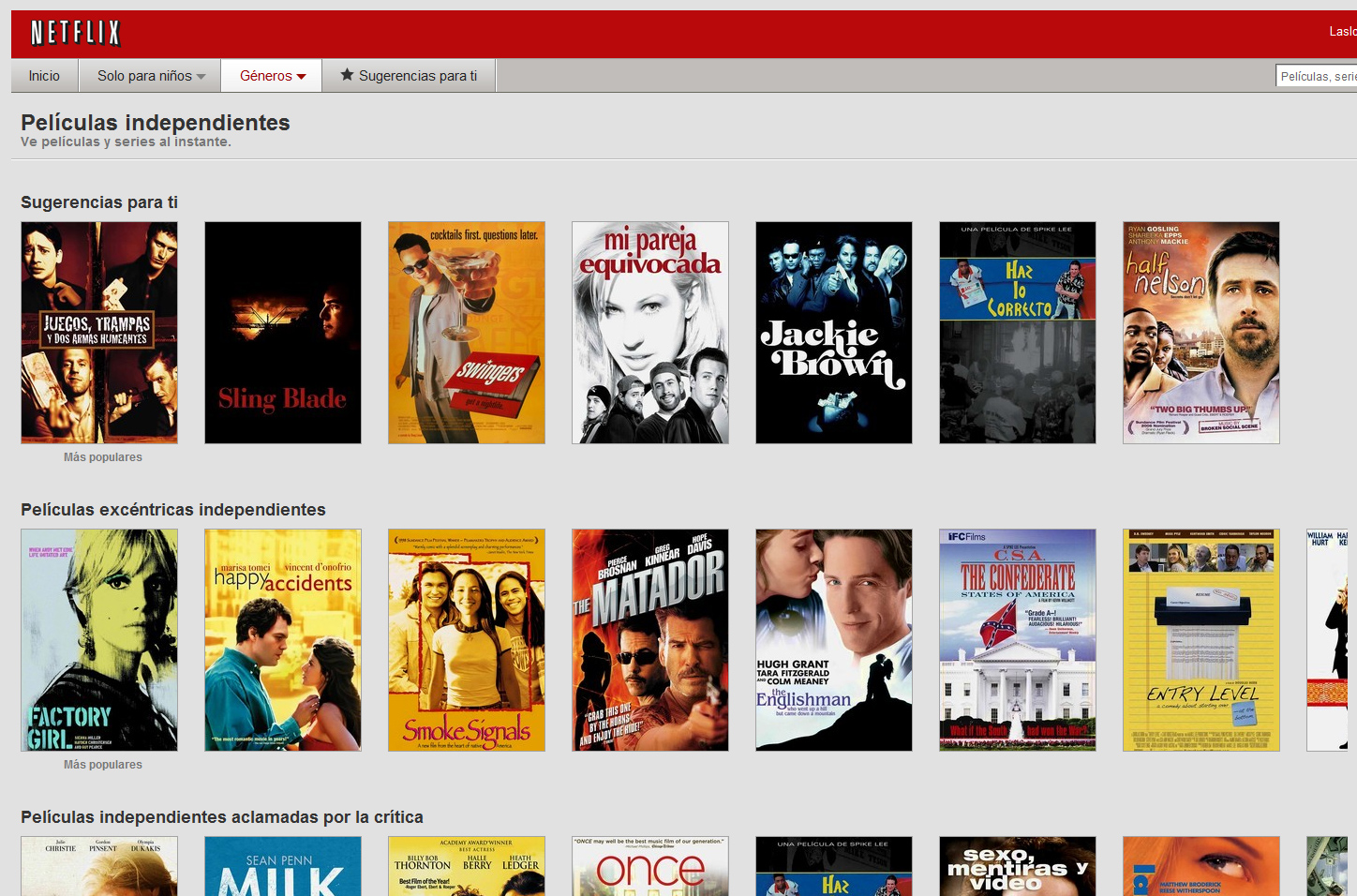Open the Factory Girl poster
1357x896 pixels.
(99, 640)
